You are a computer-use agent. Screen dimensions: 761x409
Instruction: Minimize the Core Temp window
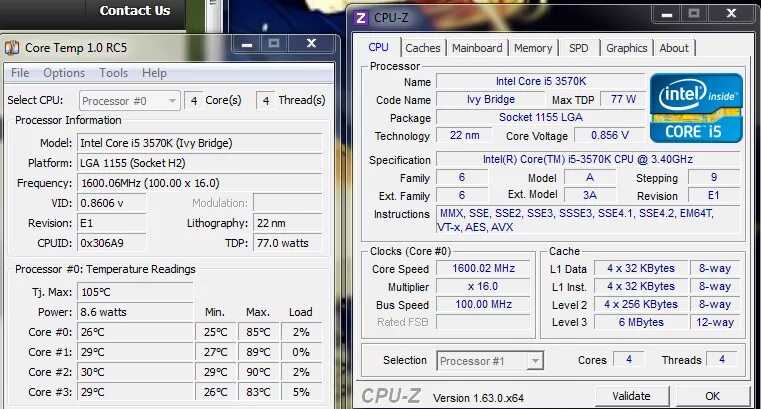point(248,44)
